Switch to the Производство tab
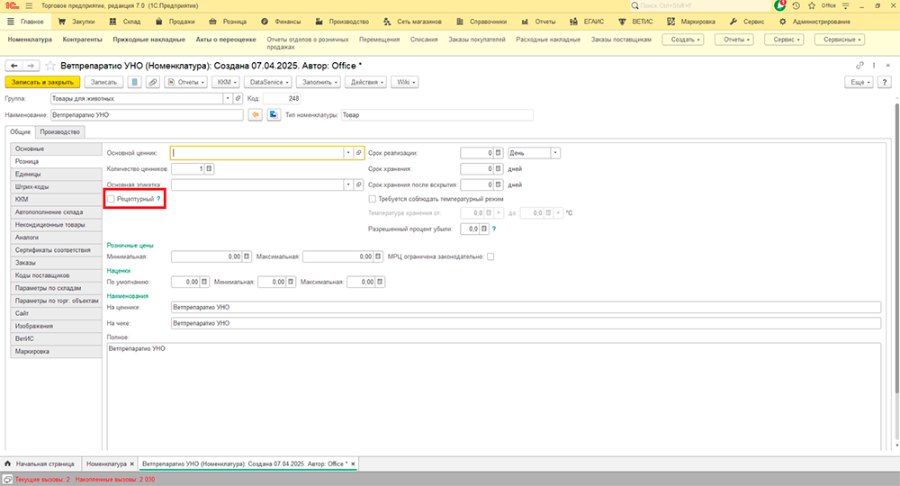900x486 pixels. 60,132
